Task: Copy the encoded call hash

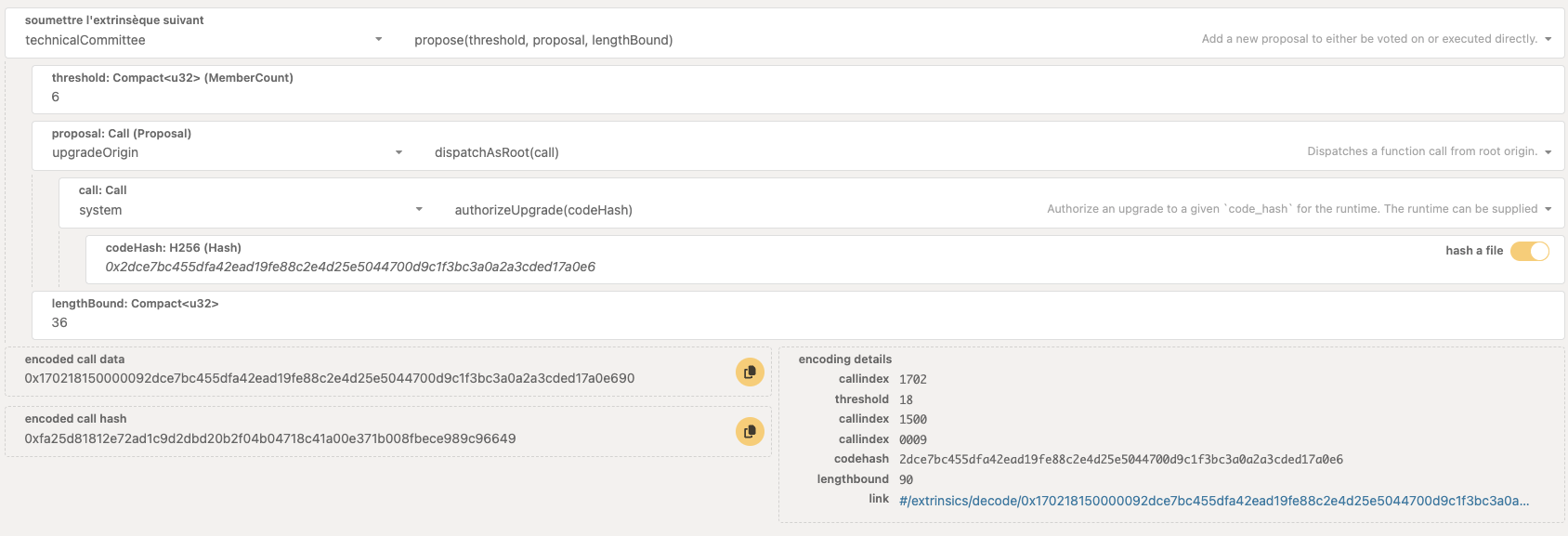Action: (x=750, y=431)
